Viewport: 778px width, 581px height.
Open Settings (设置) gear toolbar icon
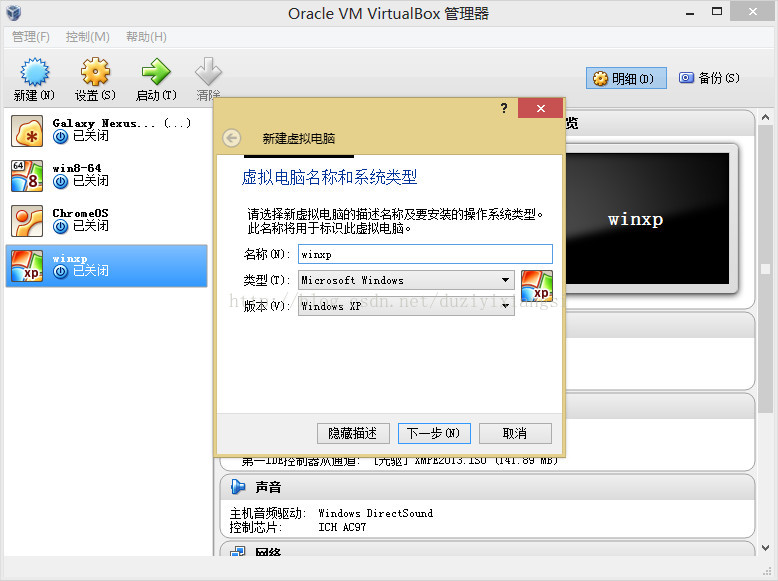tap(95, 72)
